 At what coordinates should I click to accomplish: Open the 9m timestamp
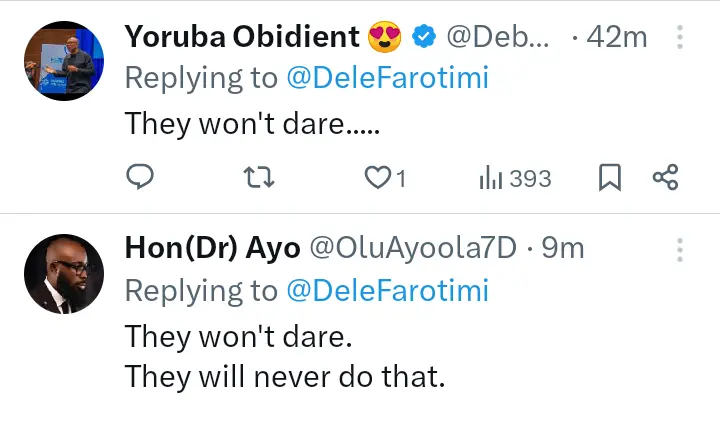(562, 248)
